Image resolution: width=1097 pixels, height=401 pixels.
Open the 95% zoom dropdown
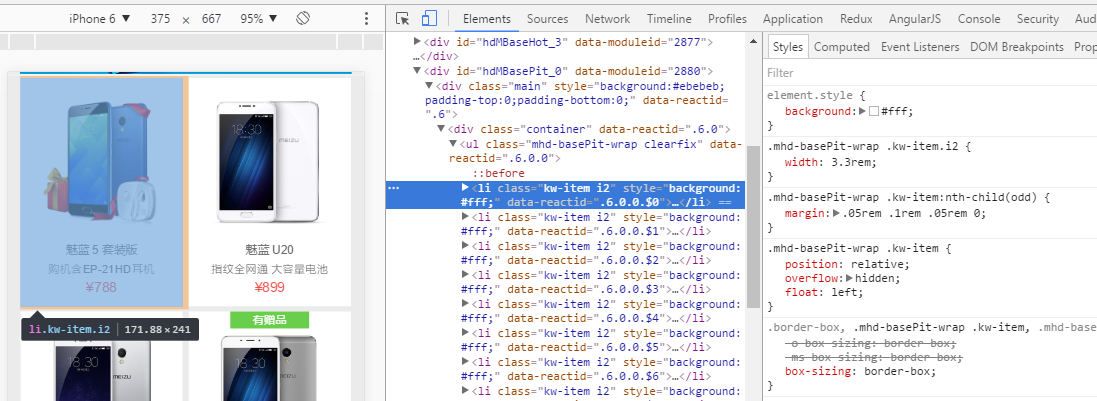258,19
